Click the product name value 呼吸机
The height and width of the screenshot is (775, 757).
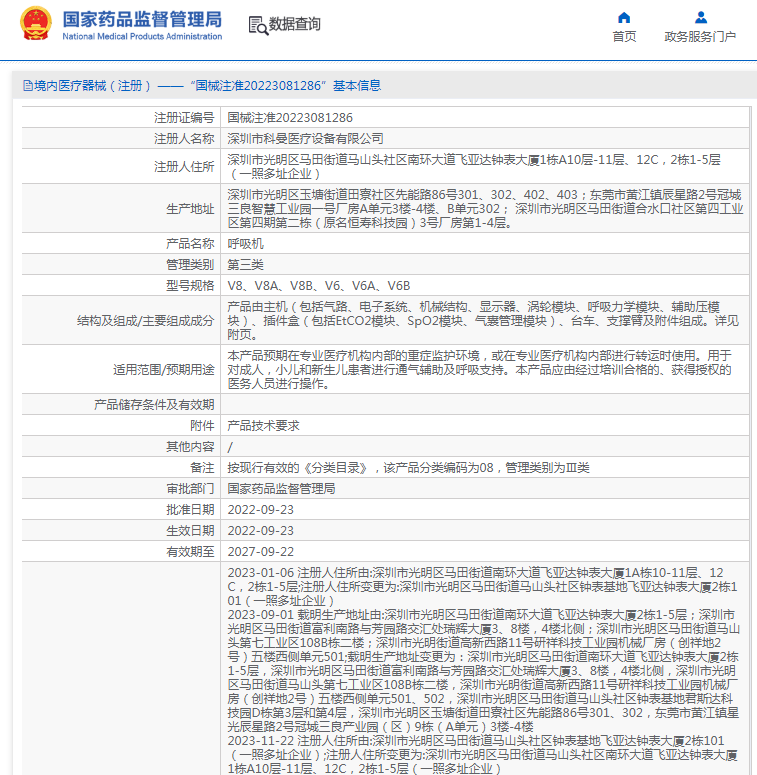245,243
